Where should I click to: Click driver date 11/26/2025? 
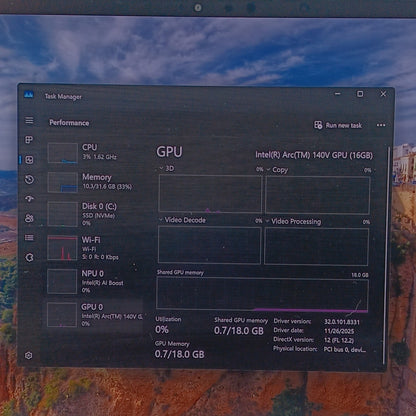(x=339, y=331)
